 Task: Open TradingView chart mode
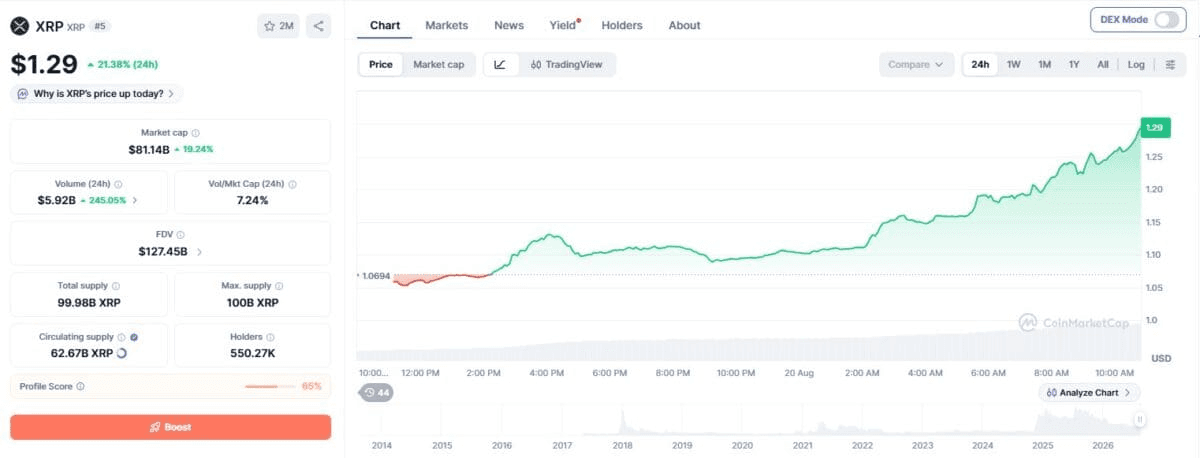(567, 64)
